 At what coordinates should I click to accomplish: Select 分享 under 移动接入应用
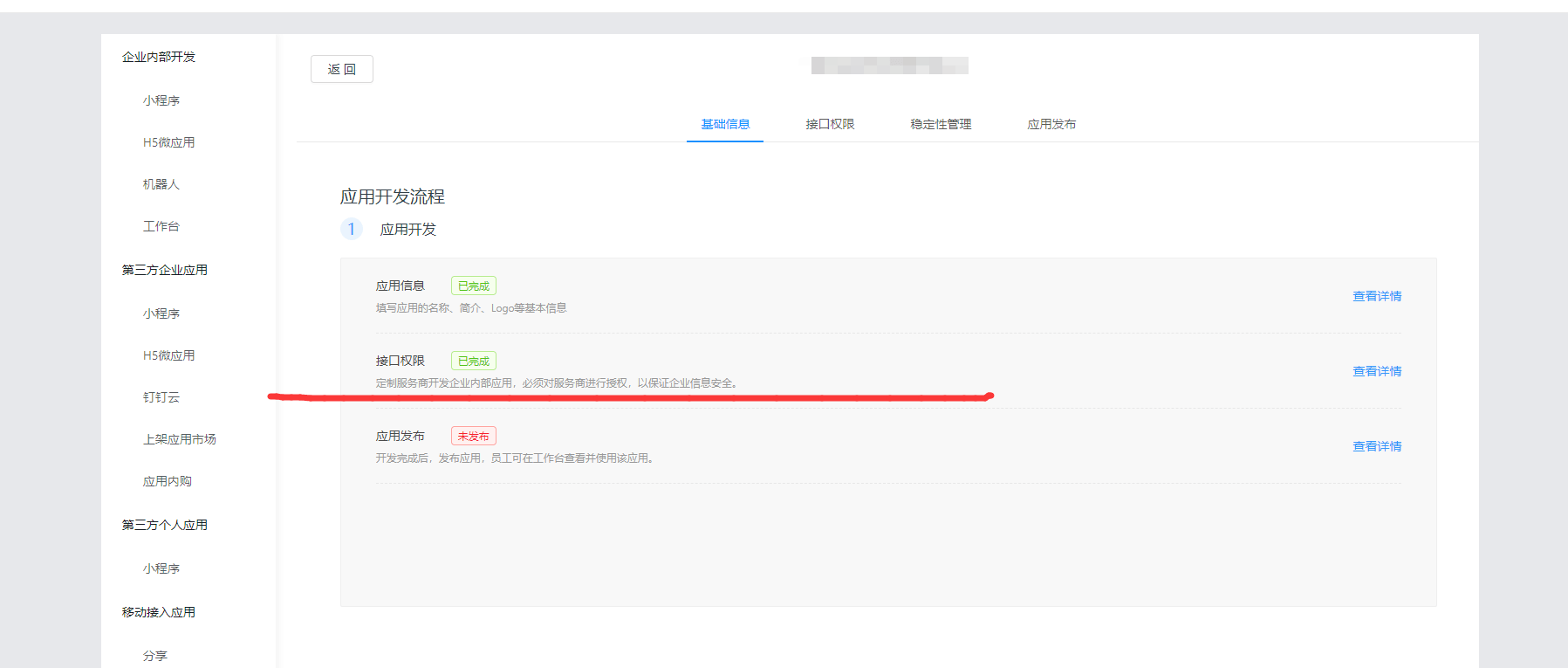[155, 656]
